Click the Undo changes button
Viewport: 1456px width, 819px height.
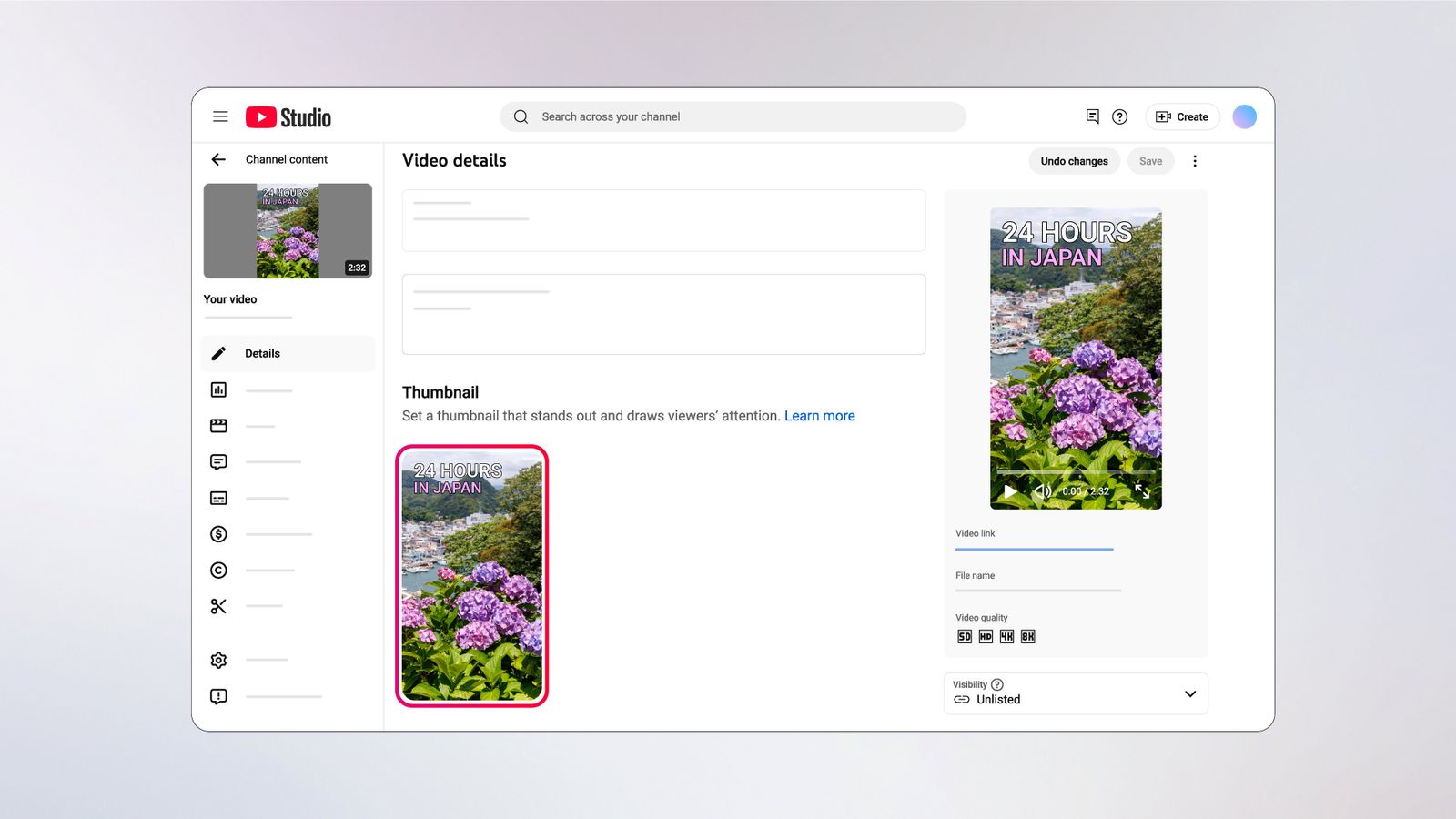pyautogui.click(x=1074, y=161)
